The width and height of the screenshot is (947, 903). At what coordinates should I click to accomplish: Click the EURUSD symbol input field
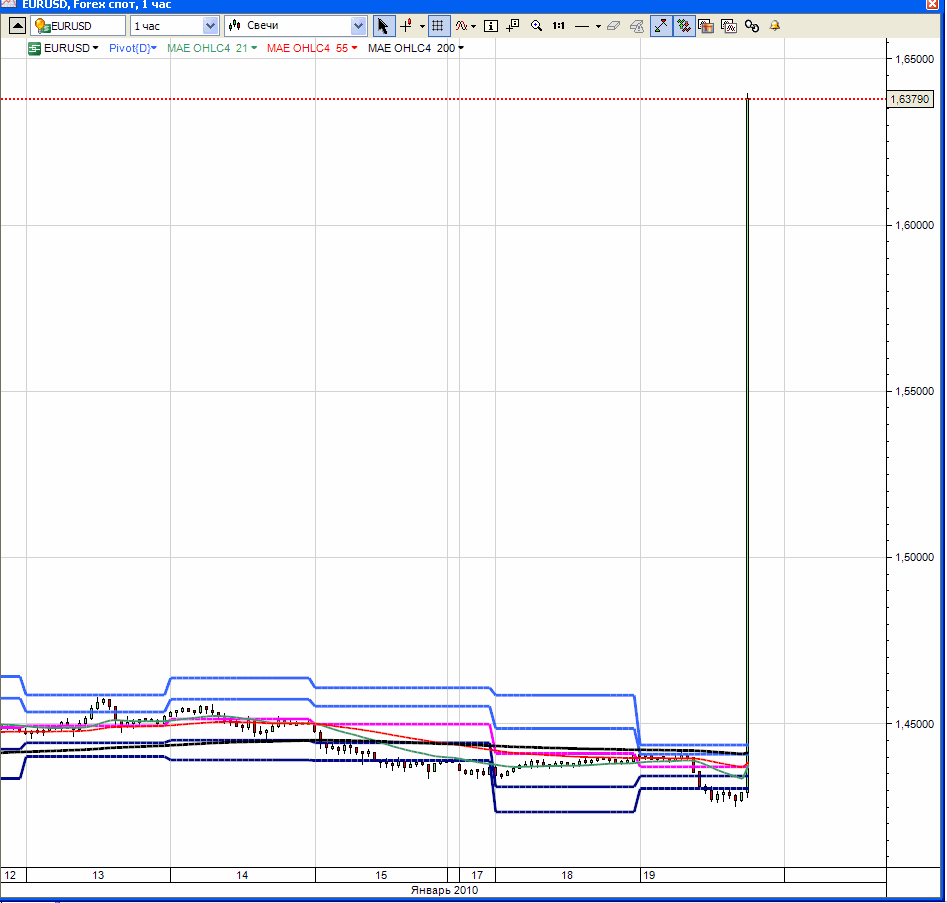coord(79,26)
